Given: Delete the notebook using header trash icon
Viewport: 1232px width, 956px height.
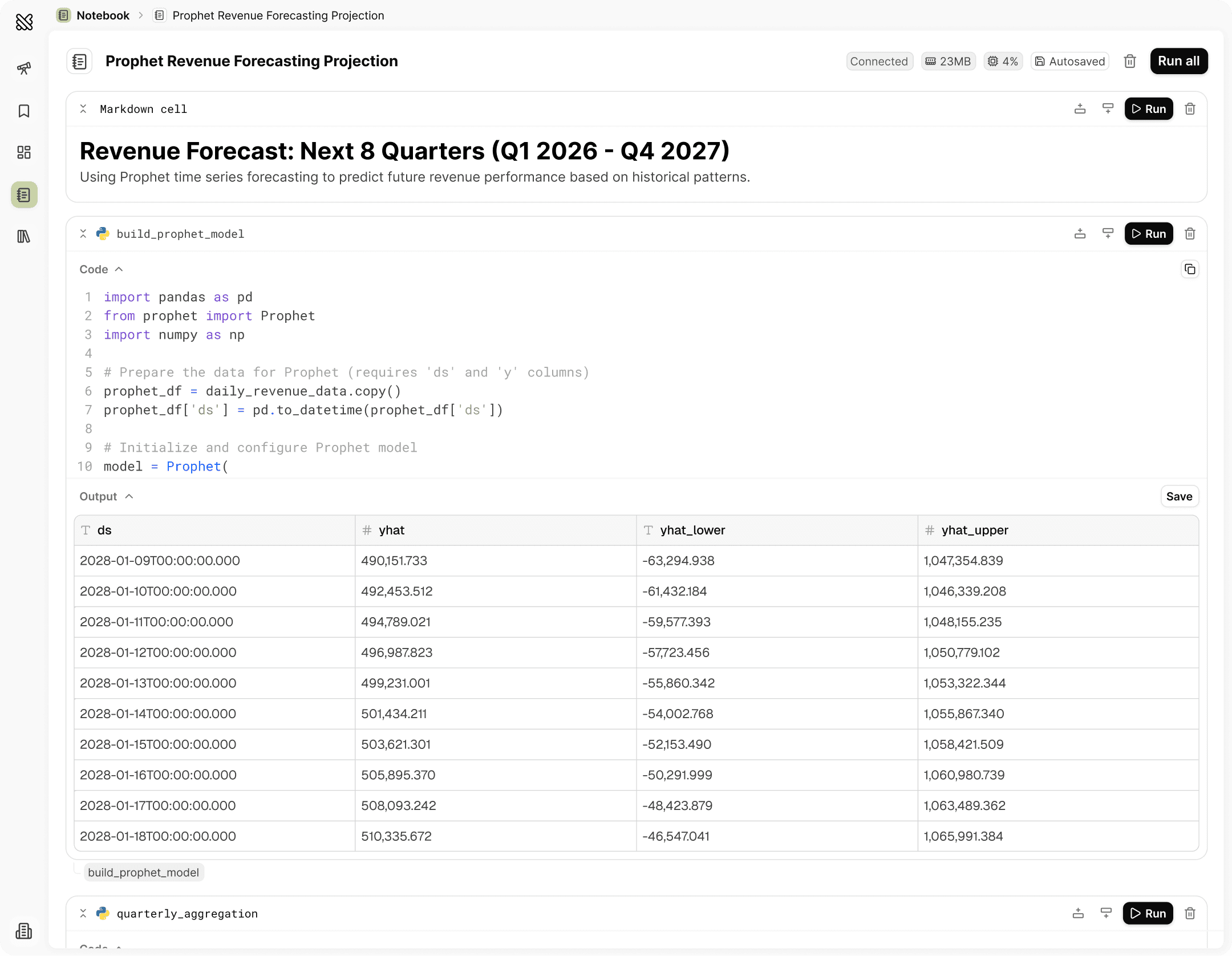Looking at the screenshot, I should click(1130, 62).
